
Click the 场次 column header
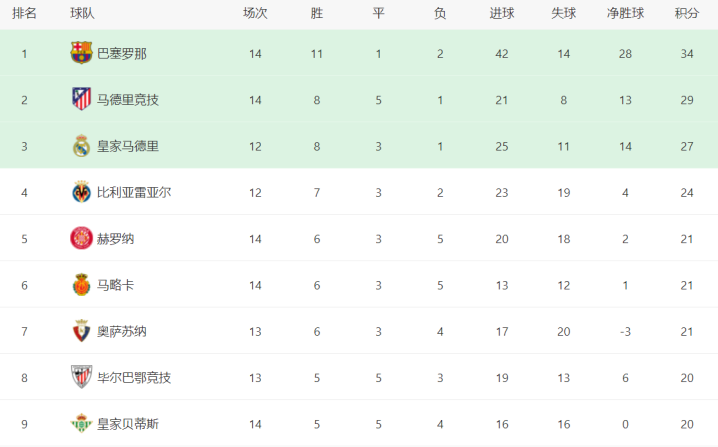pyautogui.click(x=255, y=13)
